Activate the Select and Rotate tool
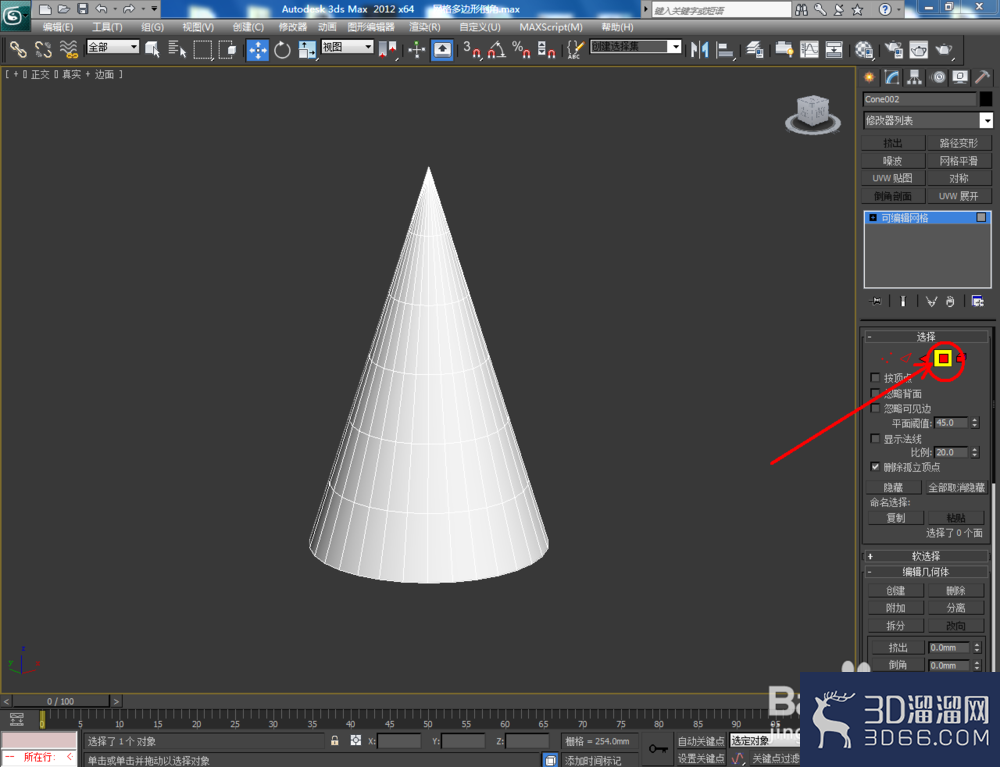The image size is (1000, 767). [x=282, y=50]
